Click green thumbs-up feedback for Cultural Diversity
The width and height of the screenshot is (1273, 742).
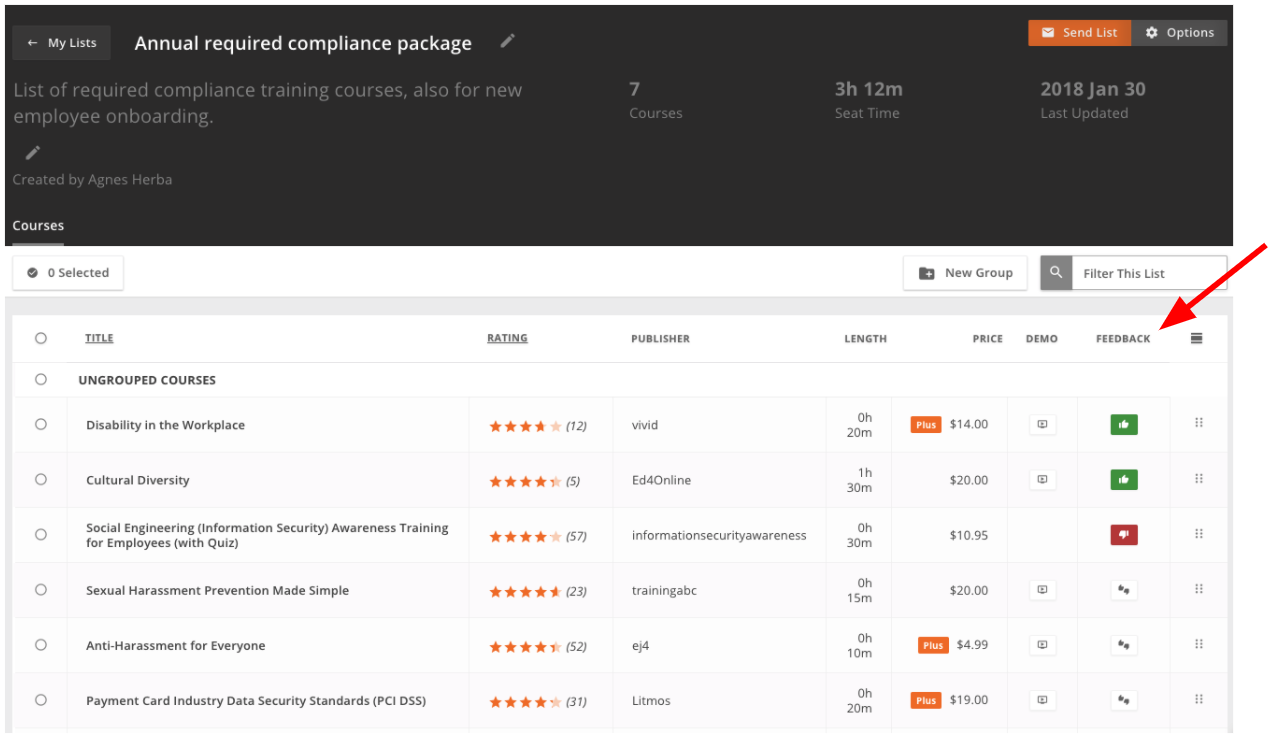point(1124,480)
